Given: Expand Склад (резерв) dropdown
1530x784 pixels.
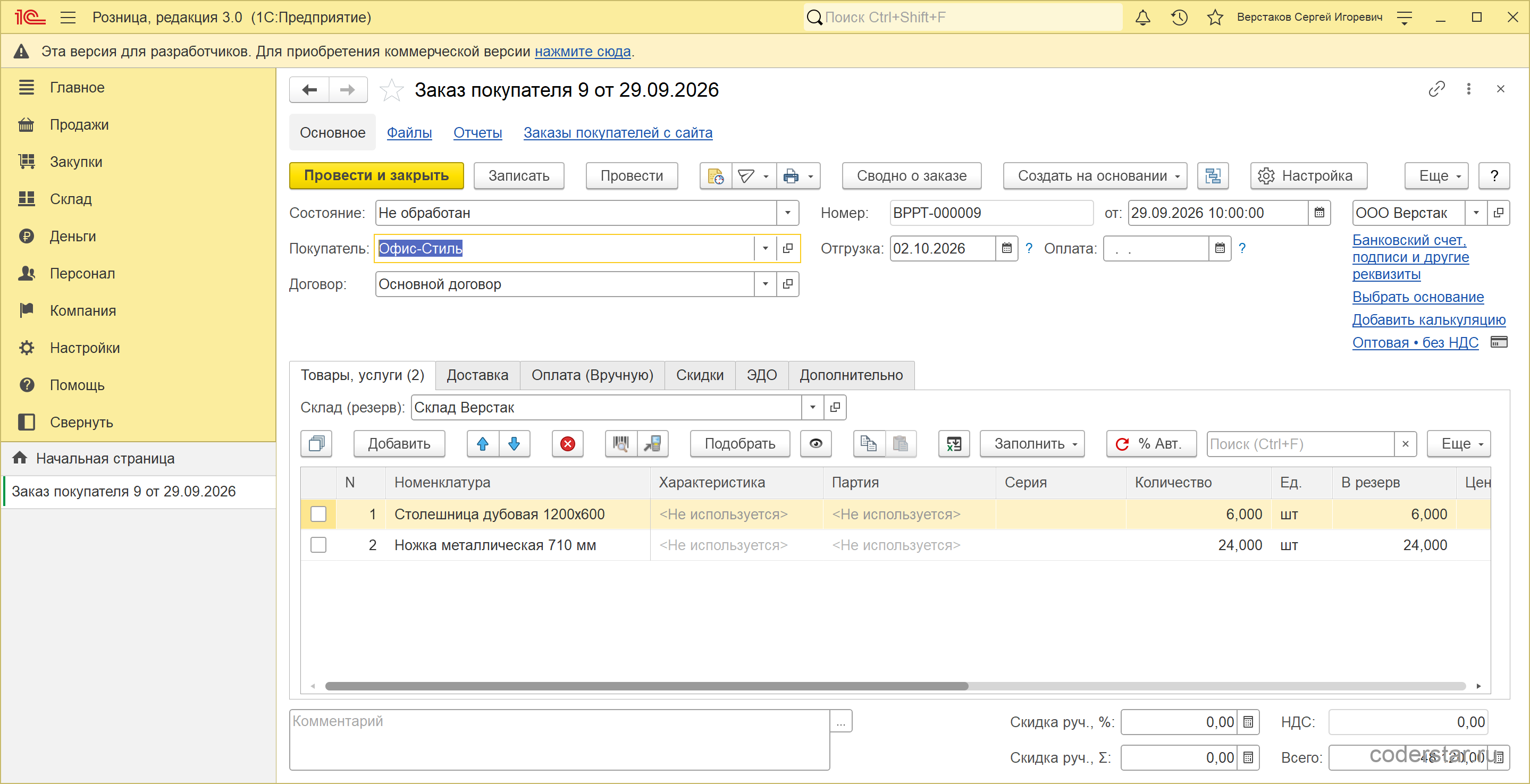Looking at the screenshot, I should click(812, 408).
